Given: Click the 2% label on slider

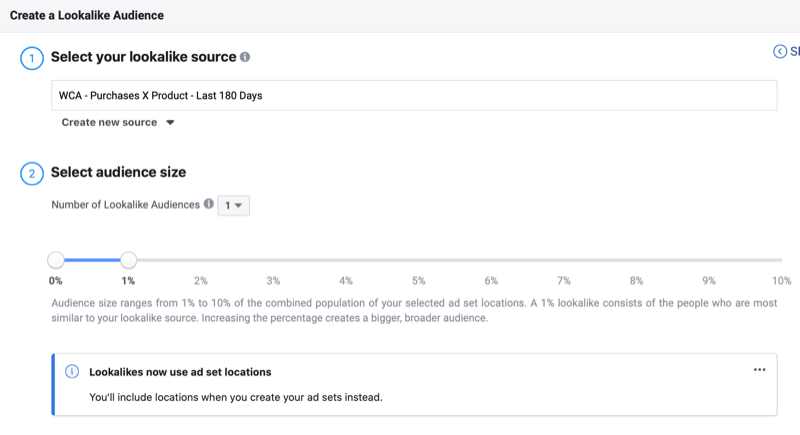Looking at the screenshot, I should [201, 281].
